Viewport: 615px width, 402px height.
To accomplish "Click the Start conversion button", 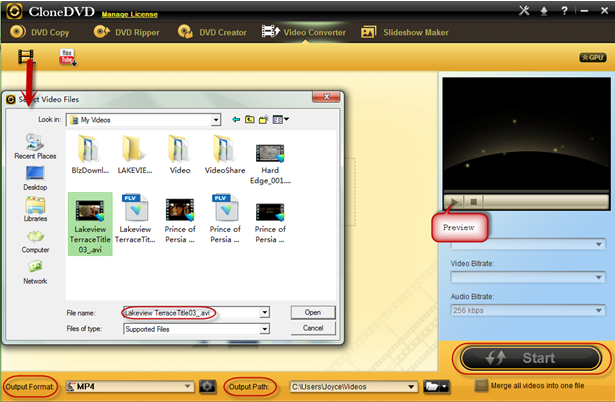I will point(531,358).
